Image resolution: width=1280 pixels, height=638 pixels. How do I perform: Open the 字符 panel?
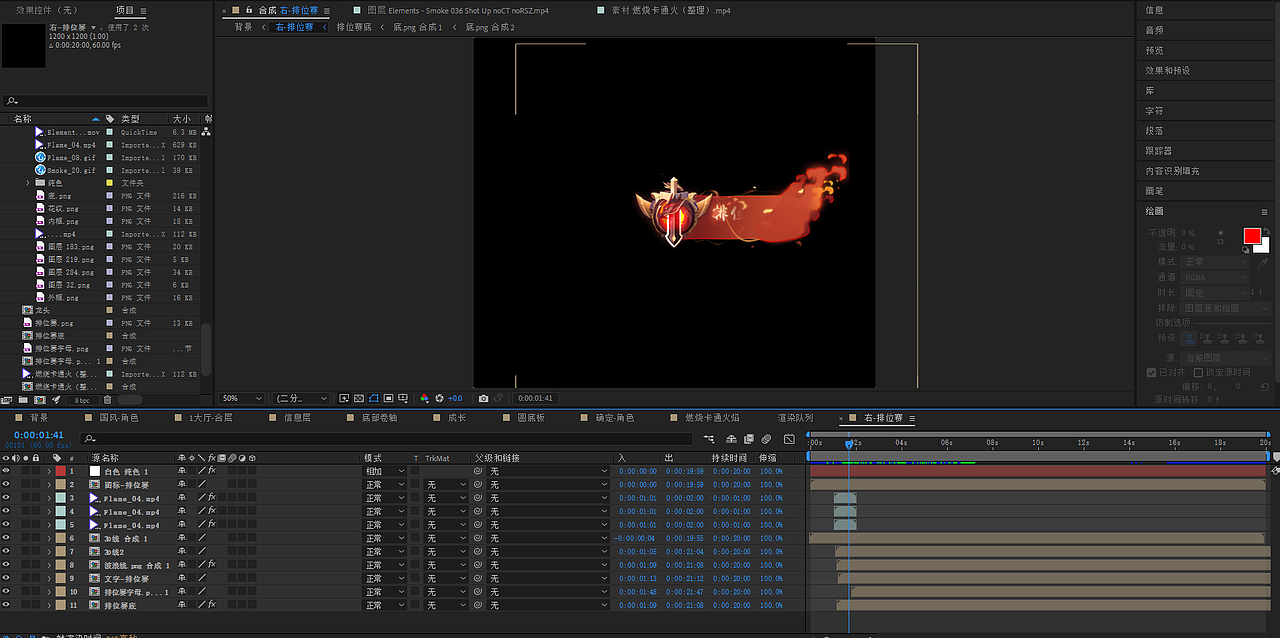pyautogui.click(x=1154, y=110)
